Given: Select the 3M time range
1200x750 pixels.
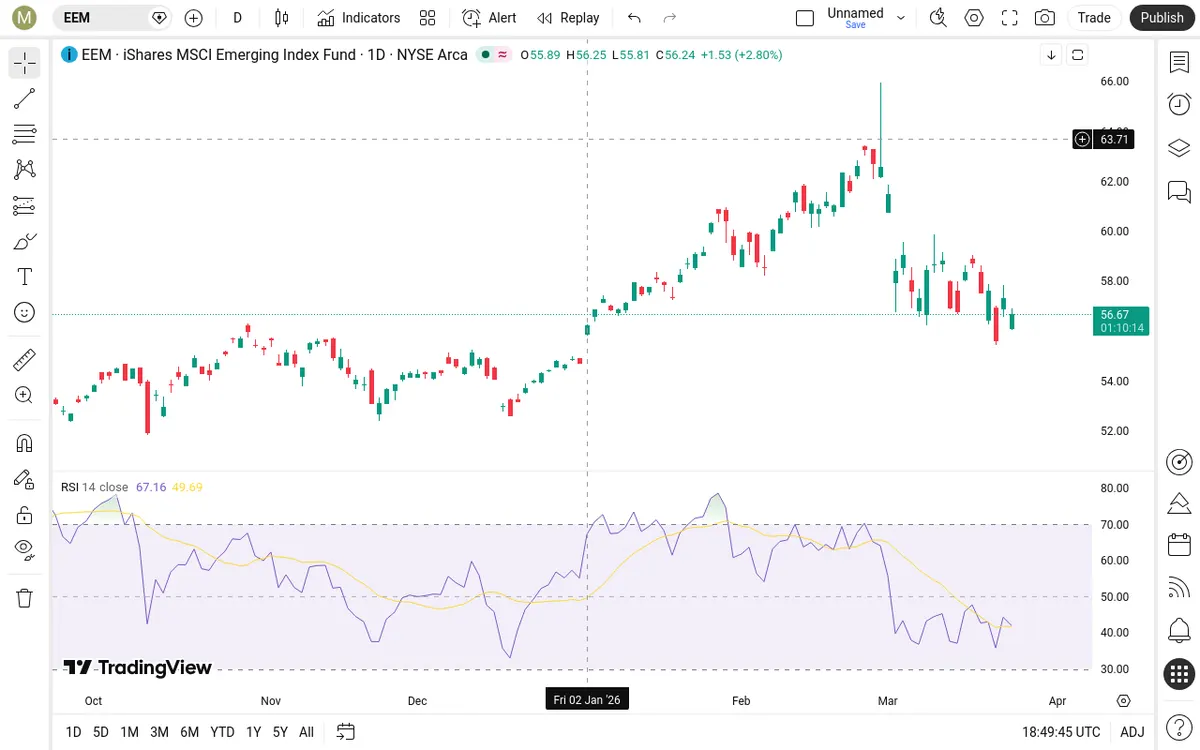Looking at the screenshot, I should click(159, 732).
